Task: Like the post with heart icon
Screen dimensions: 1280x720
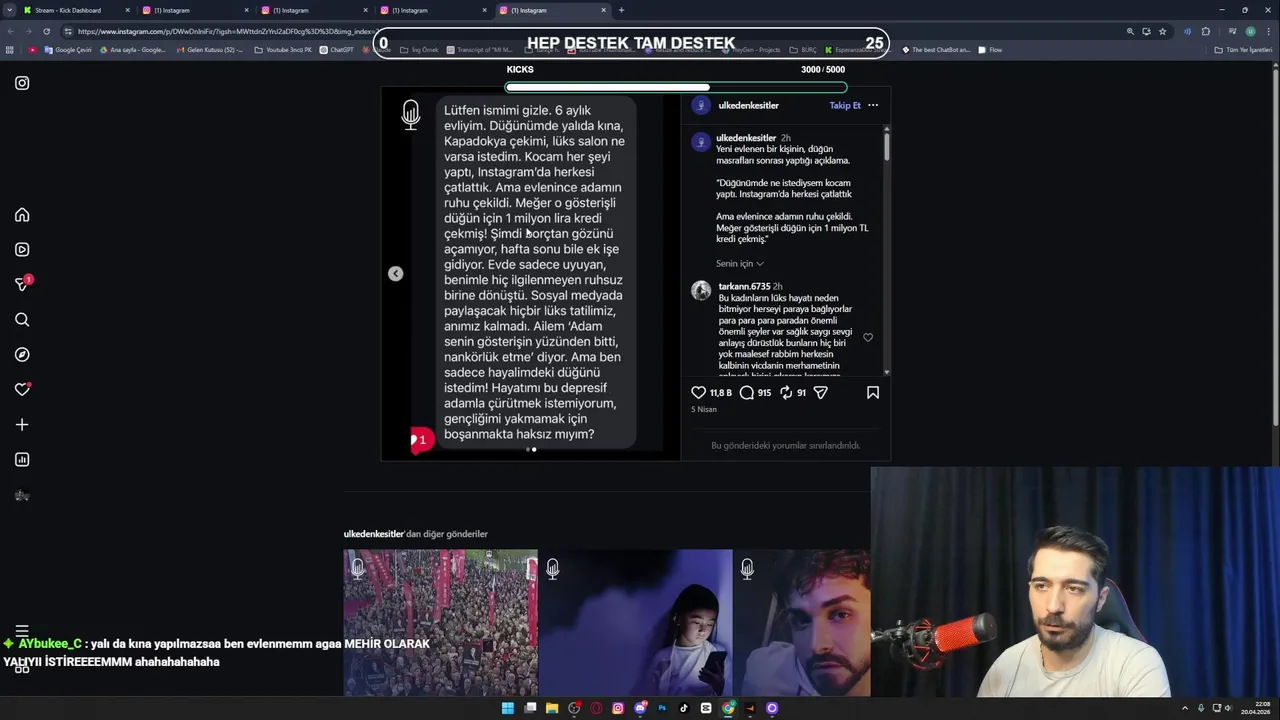Action: (x=699, y=393)
